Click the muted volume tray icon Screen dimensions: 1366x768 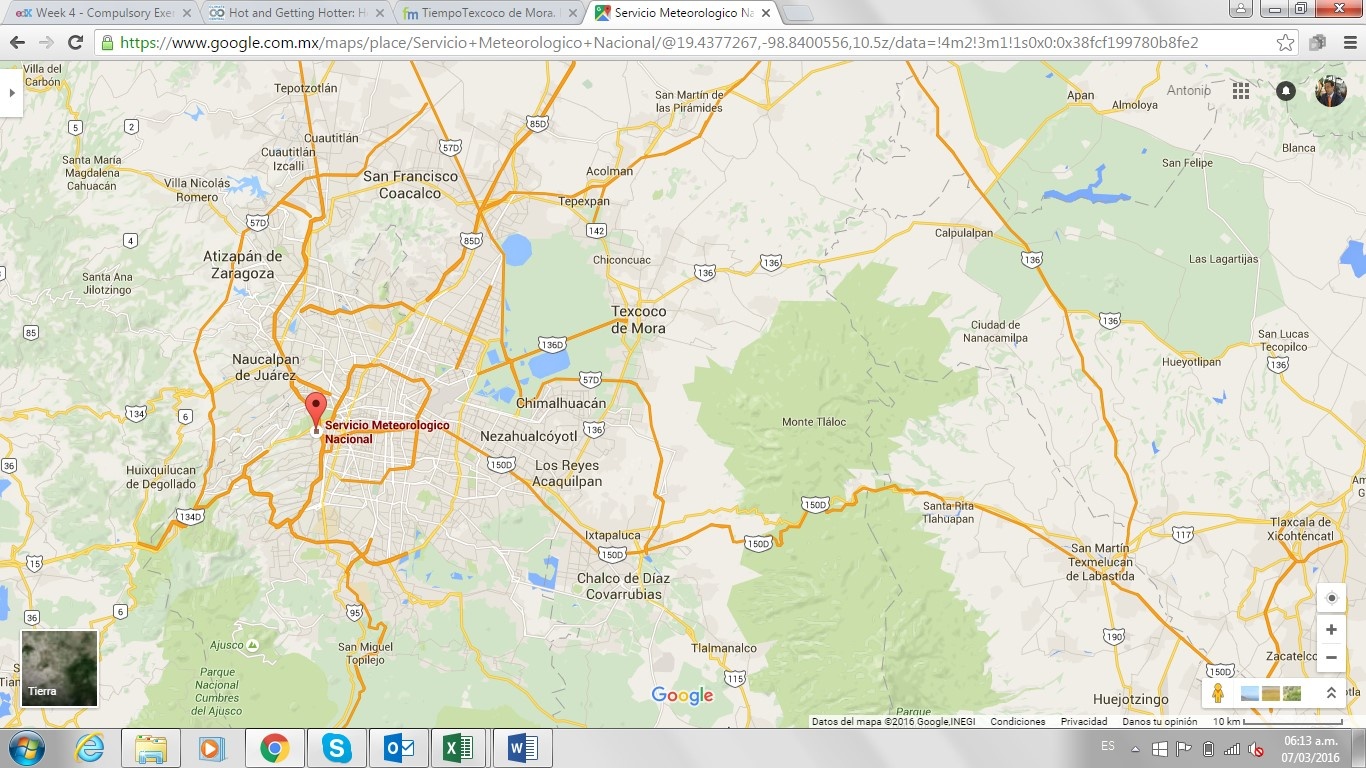1256,749
